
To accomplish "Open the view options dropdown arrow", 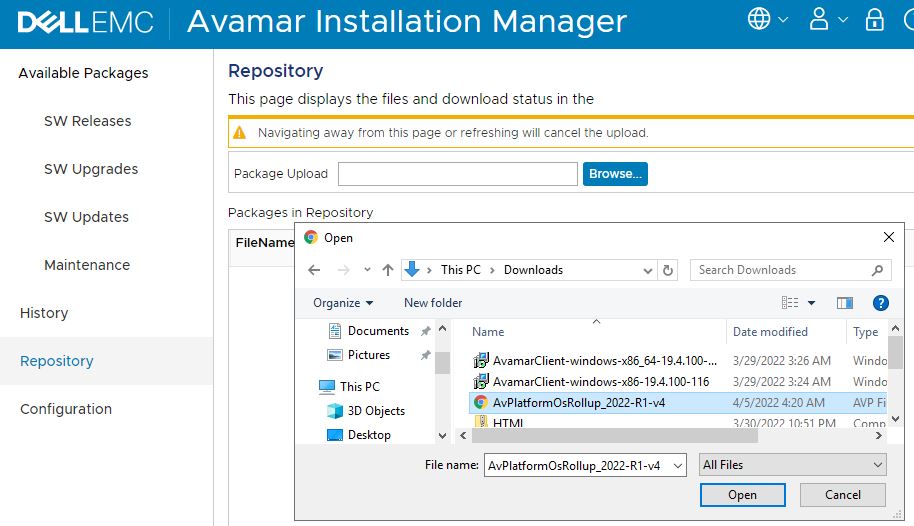I will pos(811,303).
